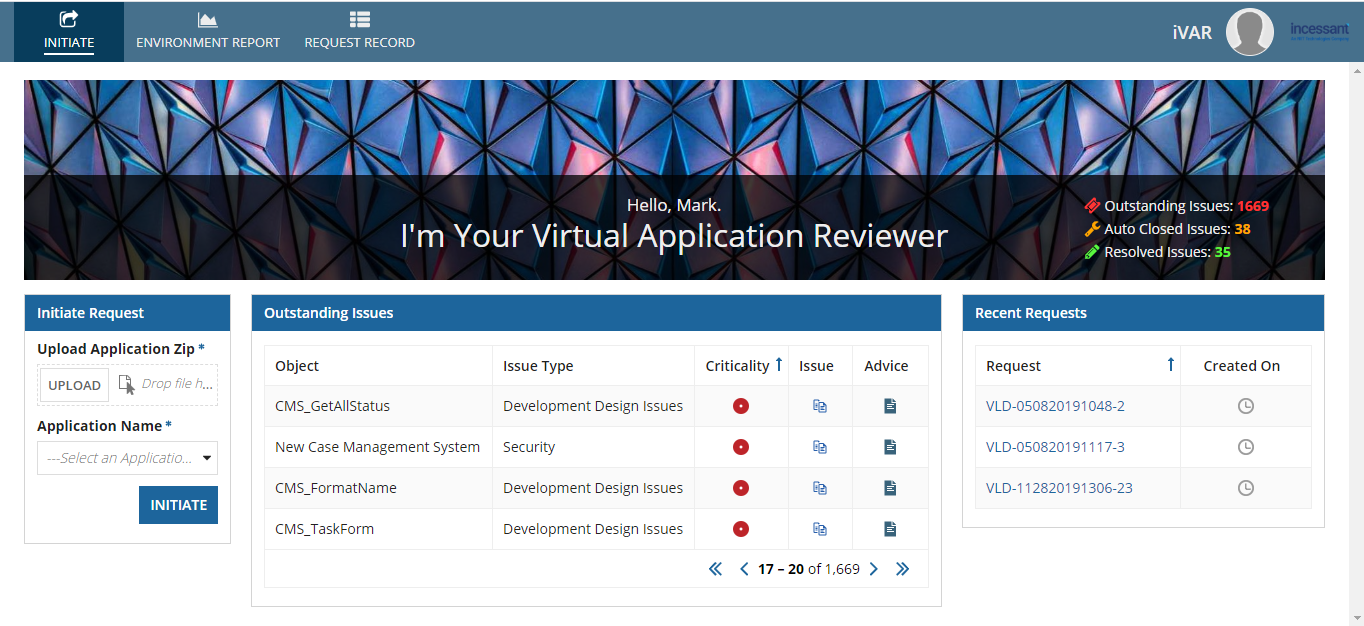Open advice document for CMS_GetAllStatus
This screenshot has width=1364, height=626.
(x=890, y=406)
